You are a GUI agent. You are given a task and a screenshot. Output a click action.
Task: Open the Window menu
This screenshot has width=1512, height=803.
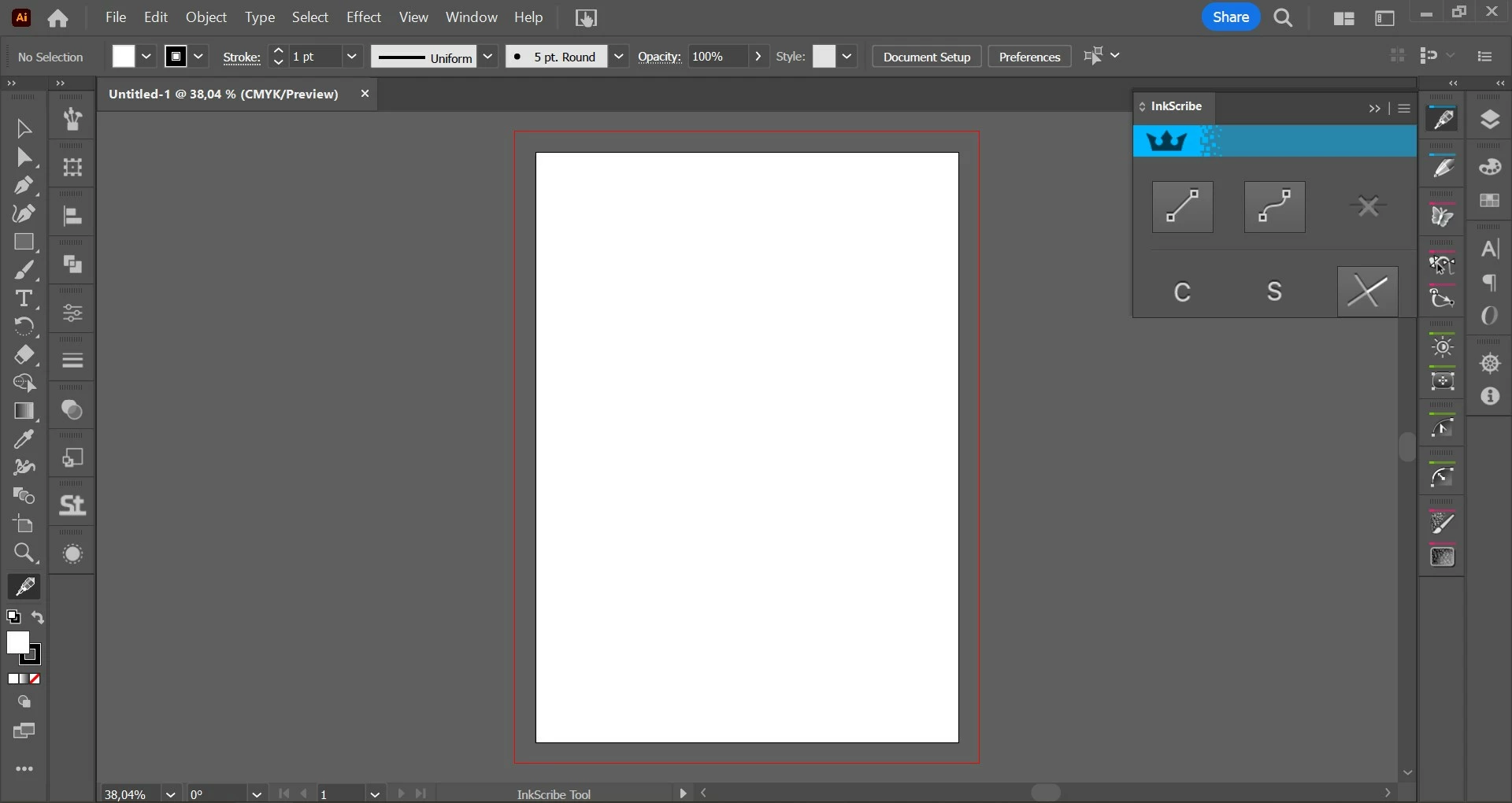tap(472, 17)
